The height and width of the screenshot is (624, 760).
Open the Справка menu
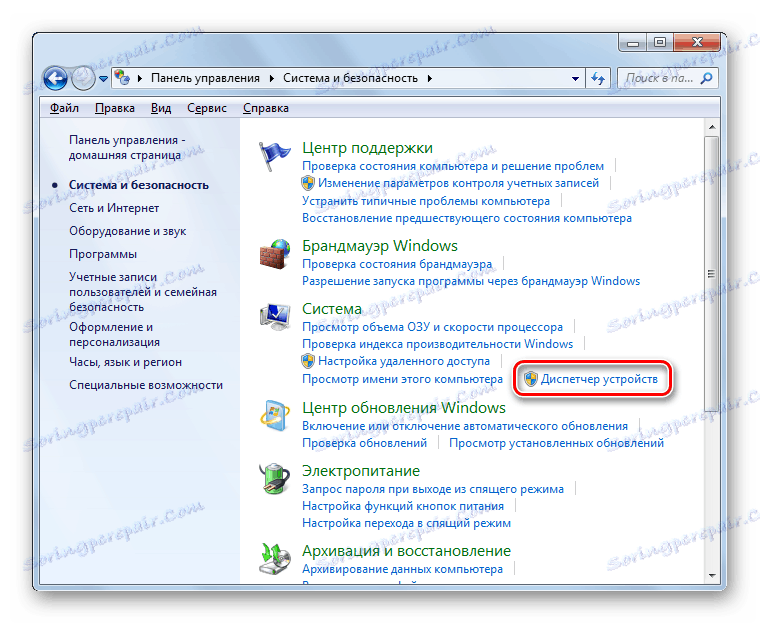coord(266,108)
